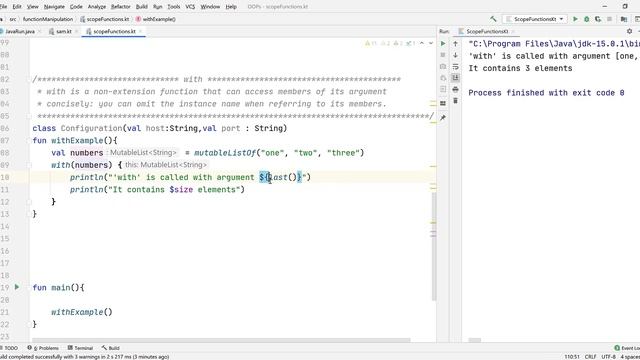Viewport: 640px width, 360px height.
Task: Toggle Scroll to End in console
Action: pyautogui.click(x=456, y=78)
